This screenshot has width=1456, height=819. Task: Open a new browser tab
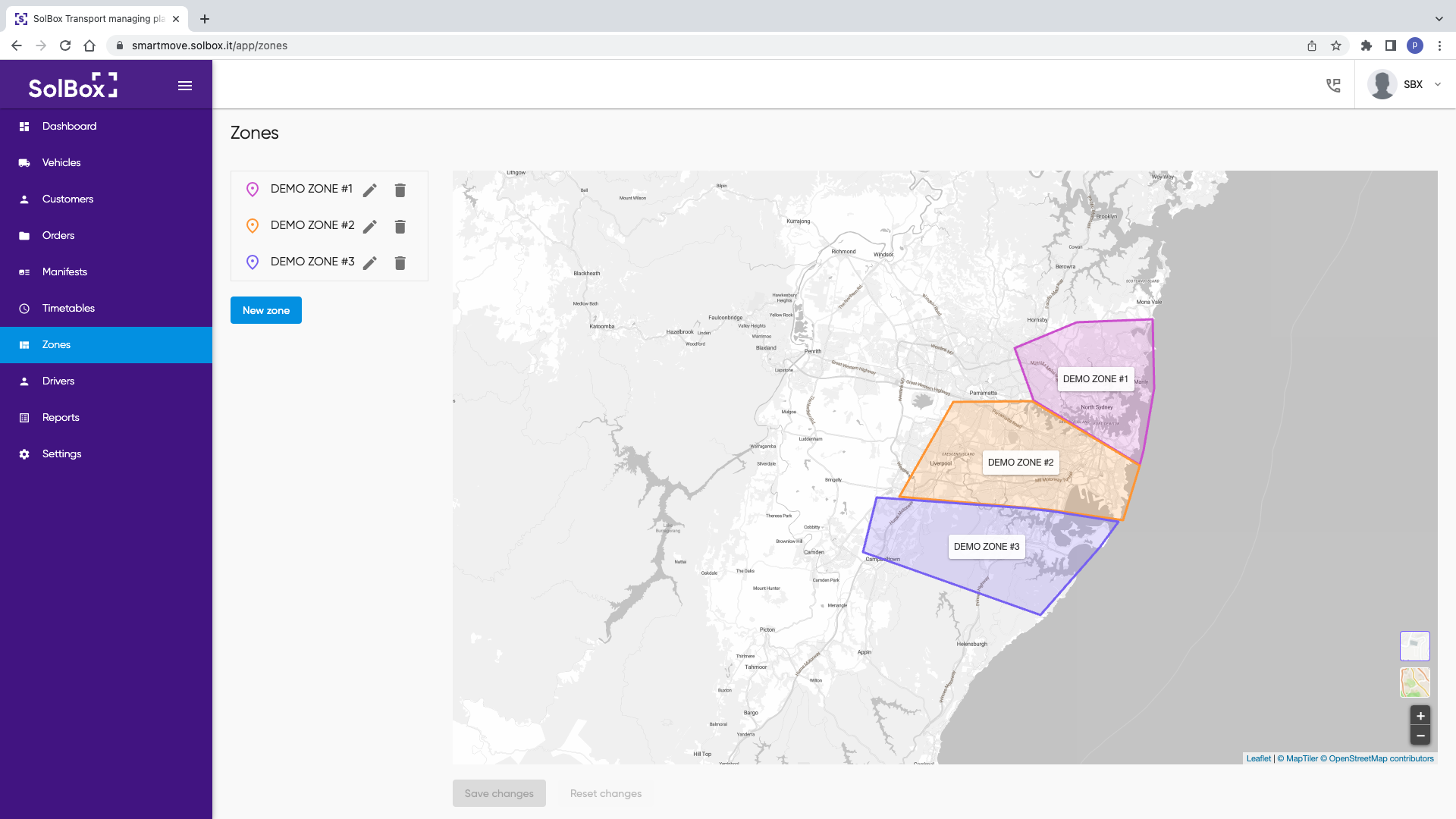(205, 19)
